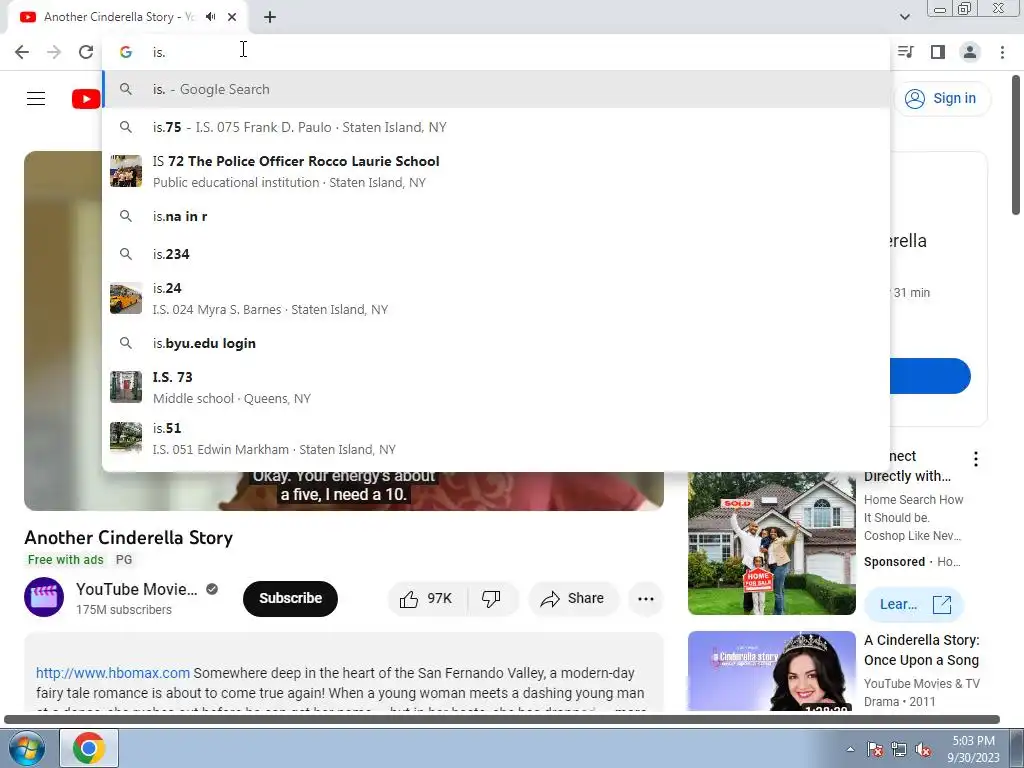Viewport: 1024px width, 768px height.
Task: Like the video with 97K likes
Action: (x=426, y=598)
